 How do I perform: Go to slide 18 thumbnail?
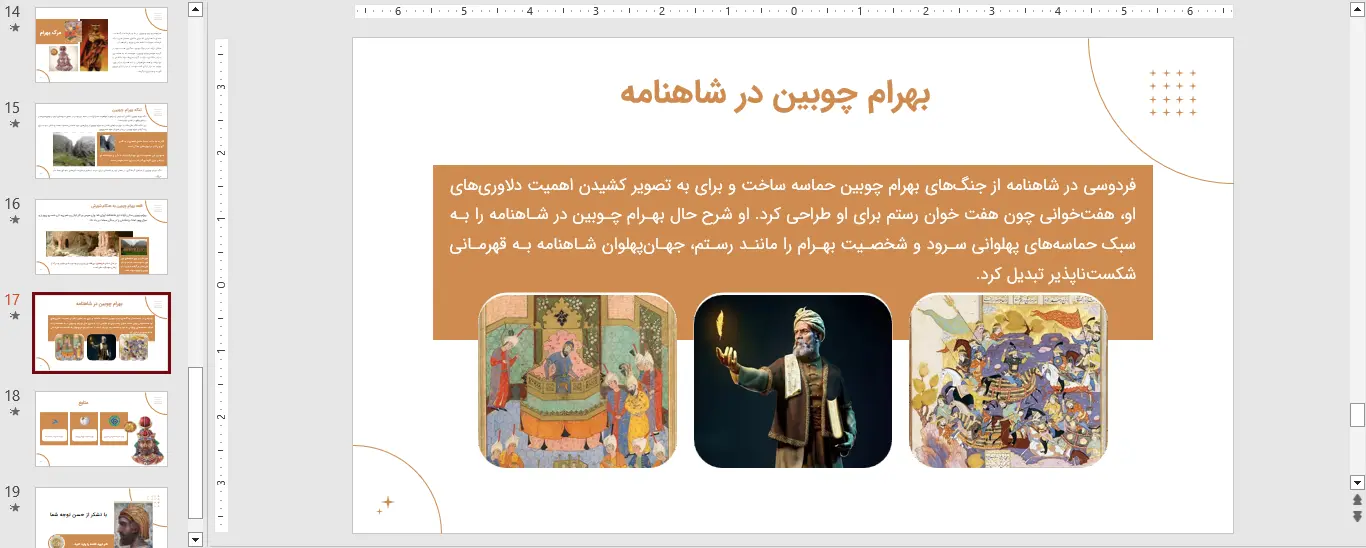[101, 429]
